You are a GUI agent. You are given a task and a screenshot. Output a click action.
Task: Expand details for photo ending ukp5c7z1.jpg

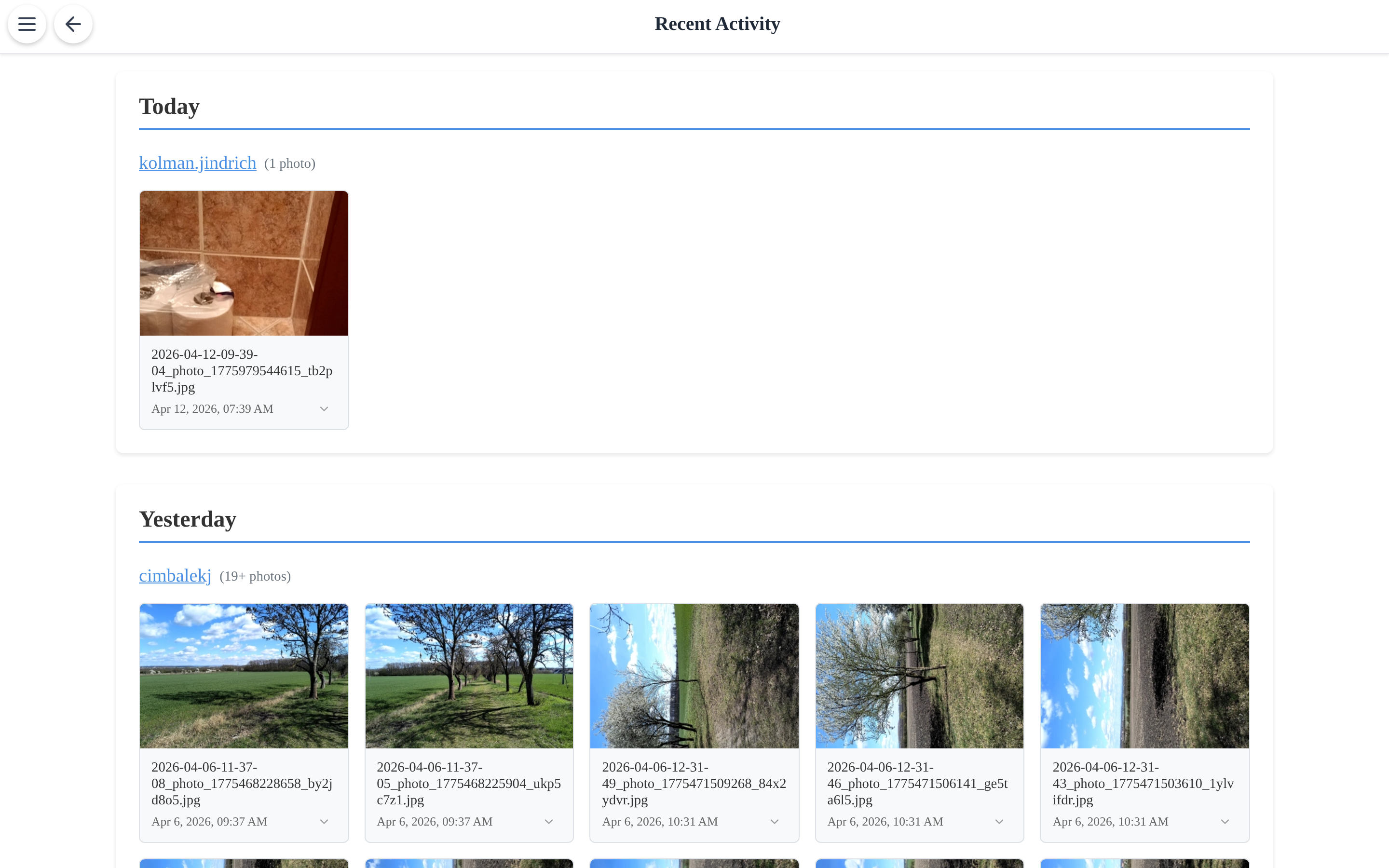tap(549, 822)
